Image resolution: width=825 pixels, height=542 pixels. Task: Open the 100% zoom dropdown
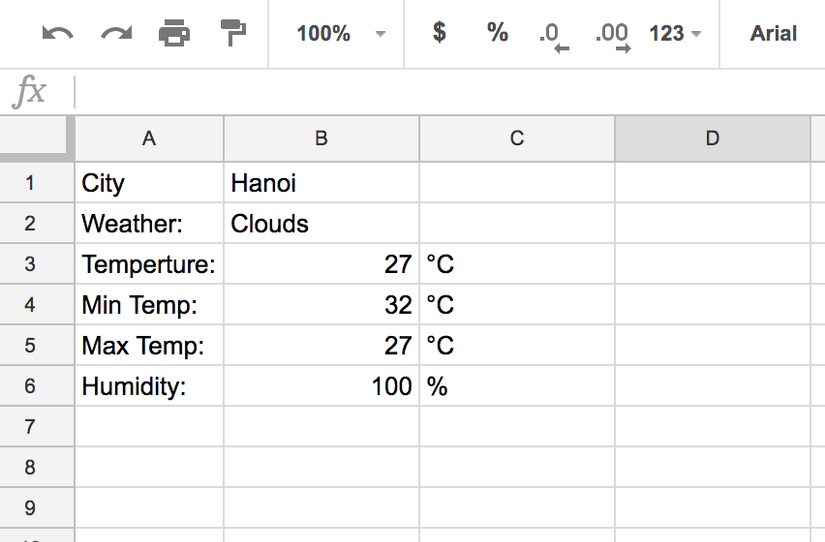coord(340,34)
